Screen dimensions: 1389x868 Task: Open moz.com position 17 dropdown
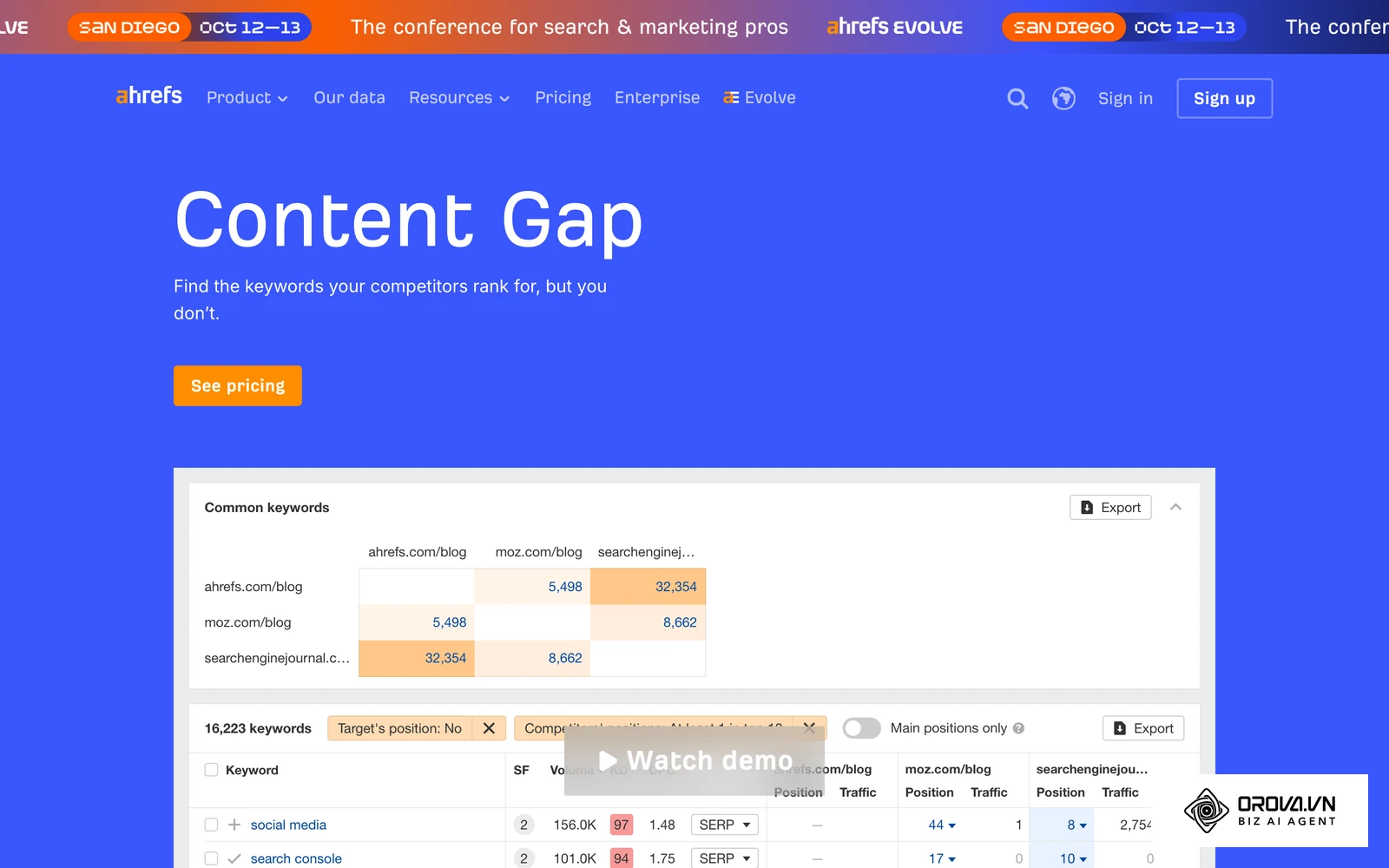click(x=942, y=858)
